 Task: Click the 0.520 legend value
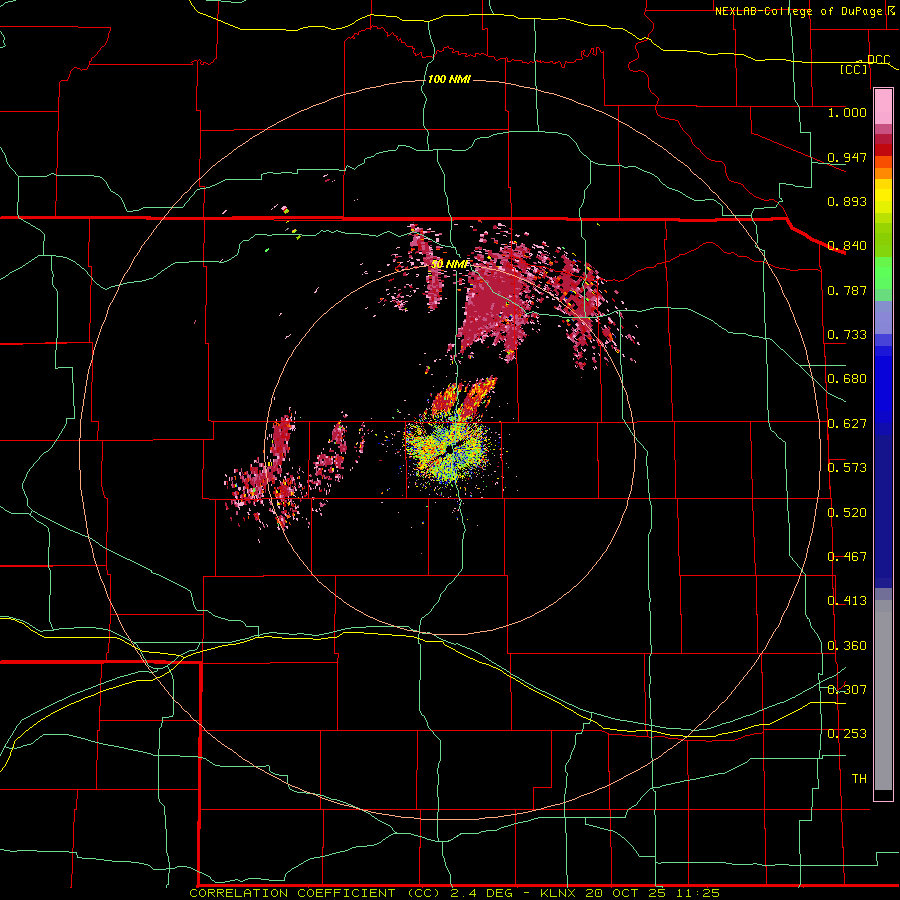(x=847, y=513)
